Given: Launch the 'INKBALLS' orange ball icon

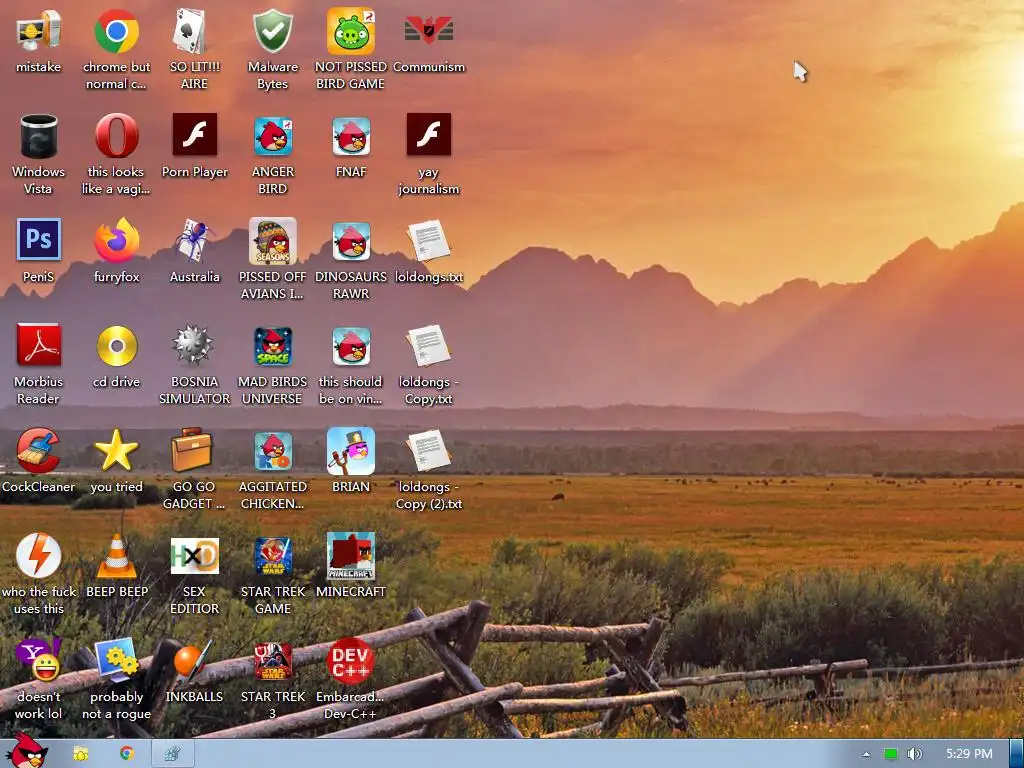Looking at the screenshot, I should (194, 660).
